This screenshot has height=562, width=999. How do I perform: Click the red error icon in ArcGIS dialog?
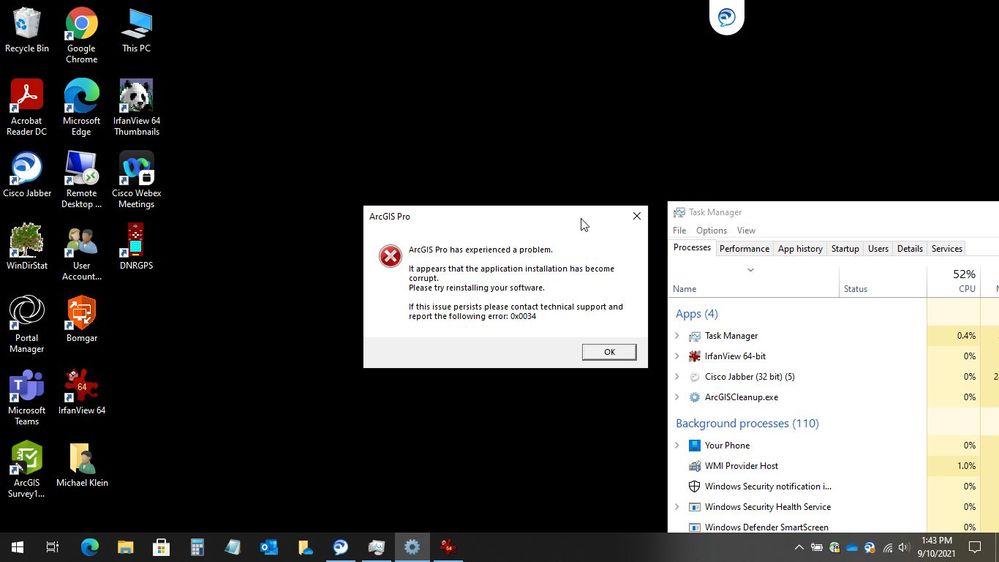[x=390, y=256]
